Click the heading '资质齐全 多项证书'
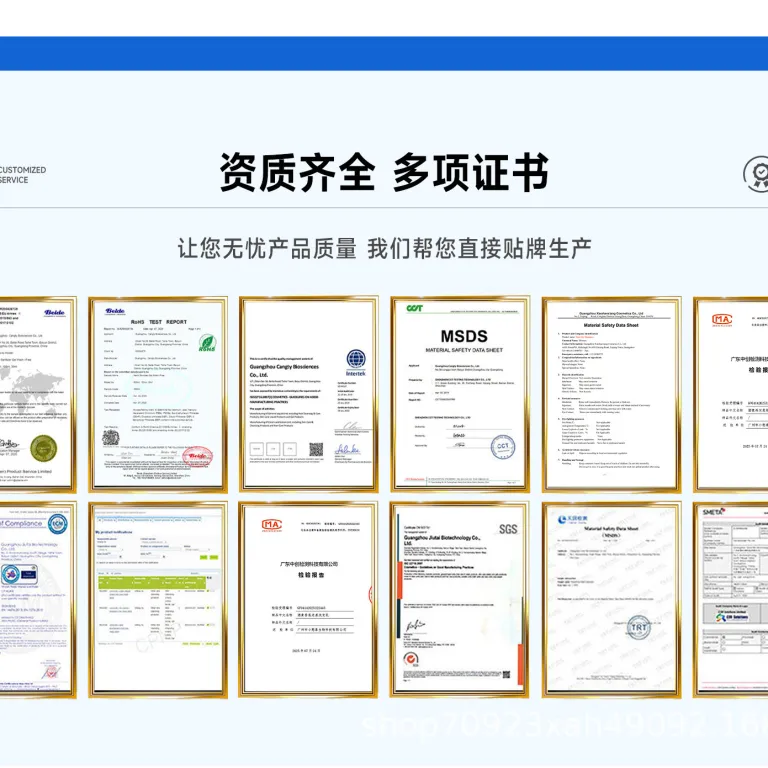 click(x=384, y=172)
